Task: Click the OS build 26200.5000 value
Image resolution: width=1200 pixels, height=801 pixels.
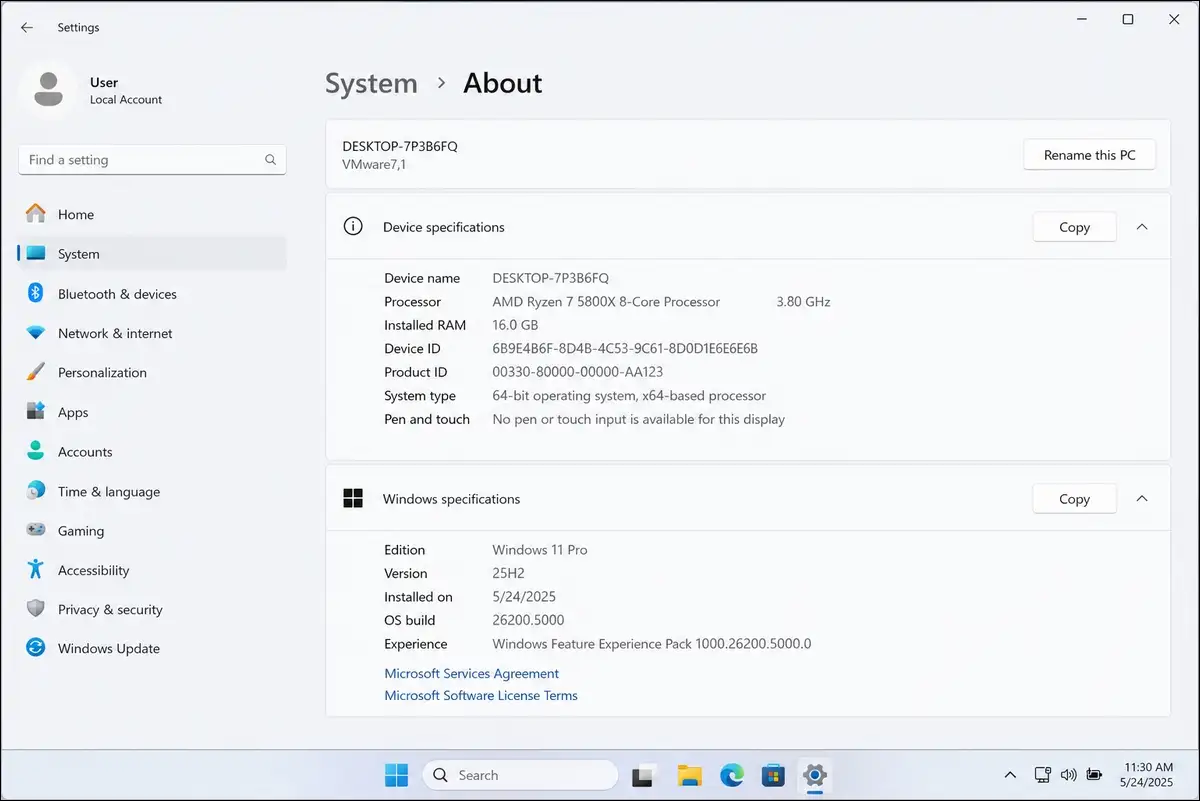Action: (528, 620)
